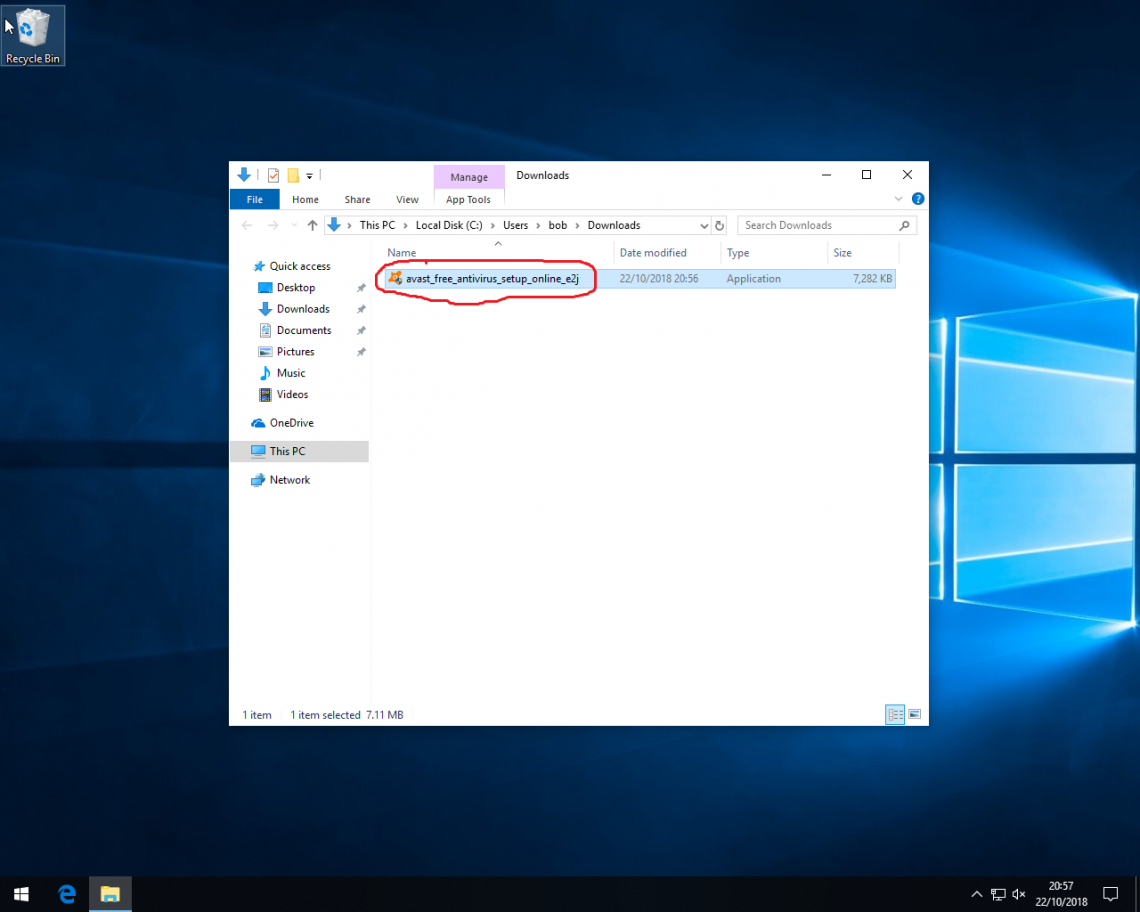Switch to the View ribbon tab

(x=407, y=199)
